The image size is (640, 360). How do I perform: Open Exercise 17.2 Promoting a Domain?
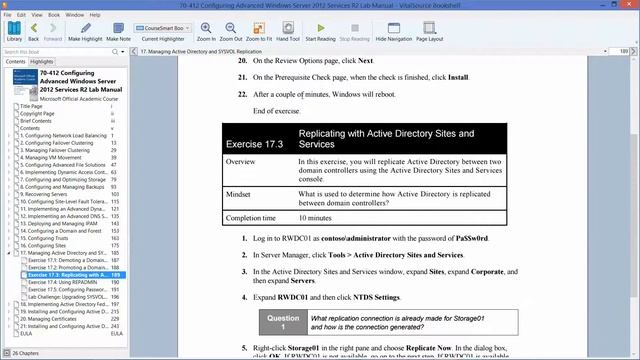[68, 267]
